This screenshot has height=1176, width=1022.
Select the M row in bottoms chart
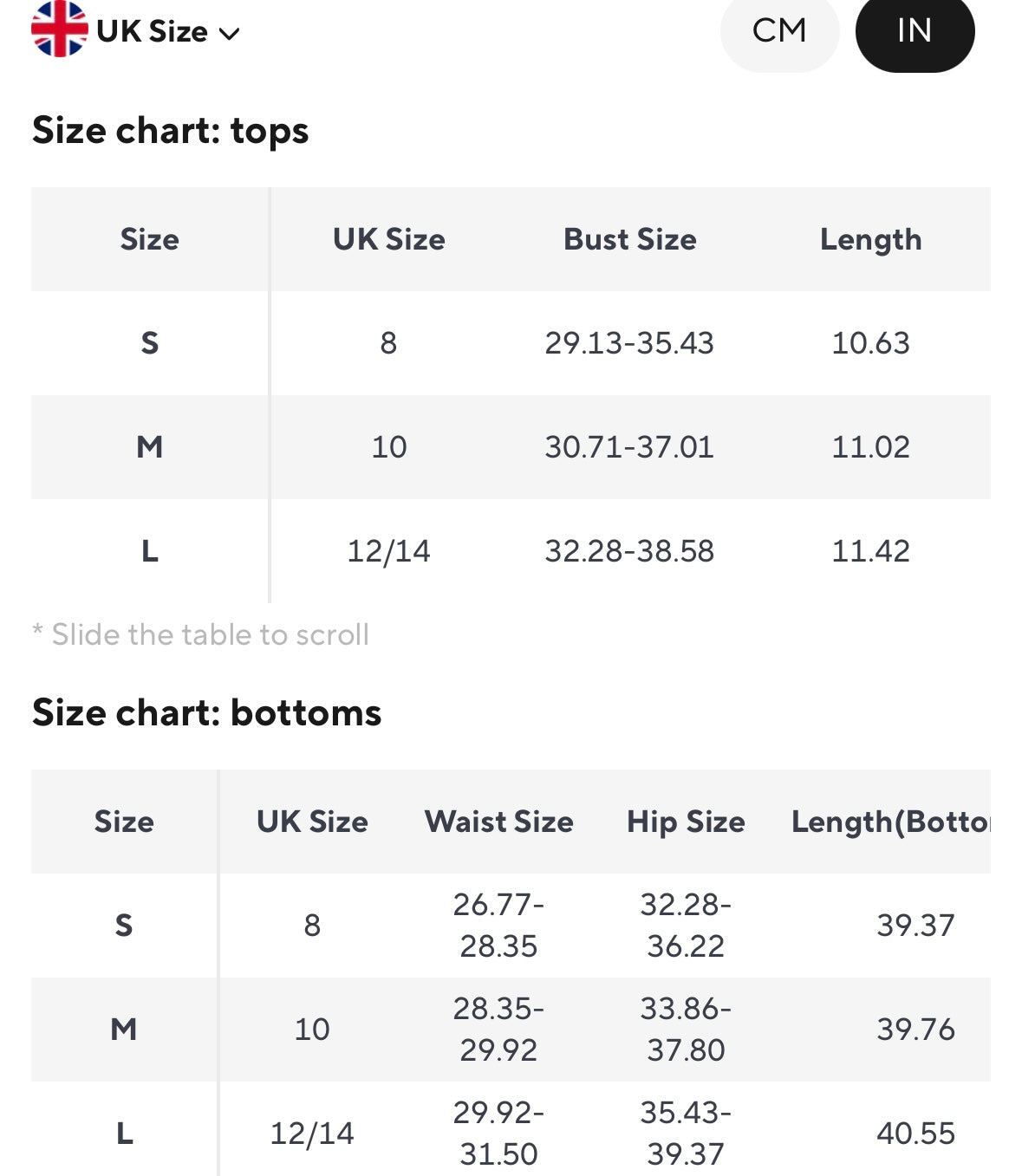click(x=124, y=1030)
